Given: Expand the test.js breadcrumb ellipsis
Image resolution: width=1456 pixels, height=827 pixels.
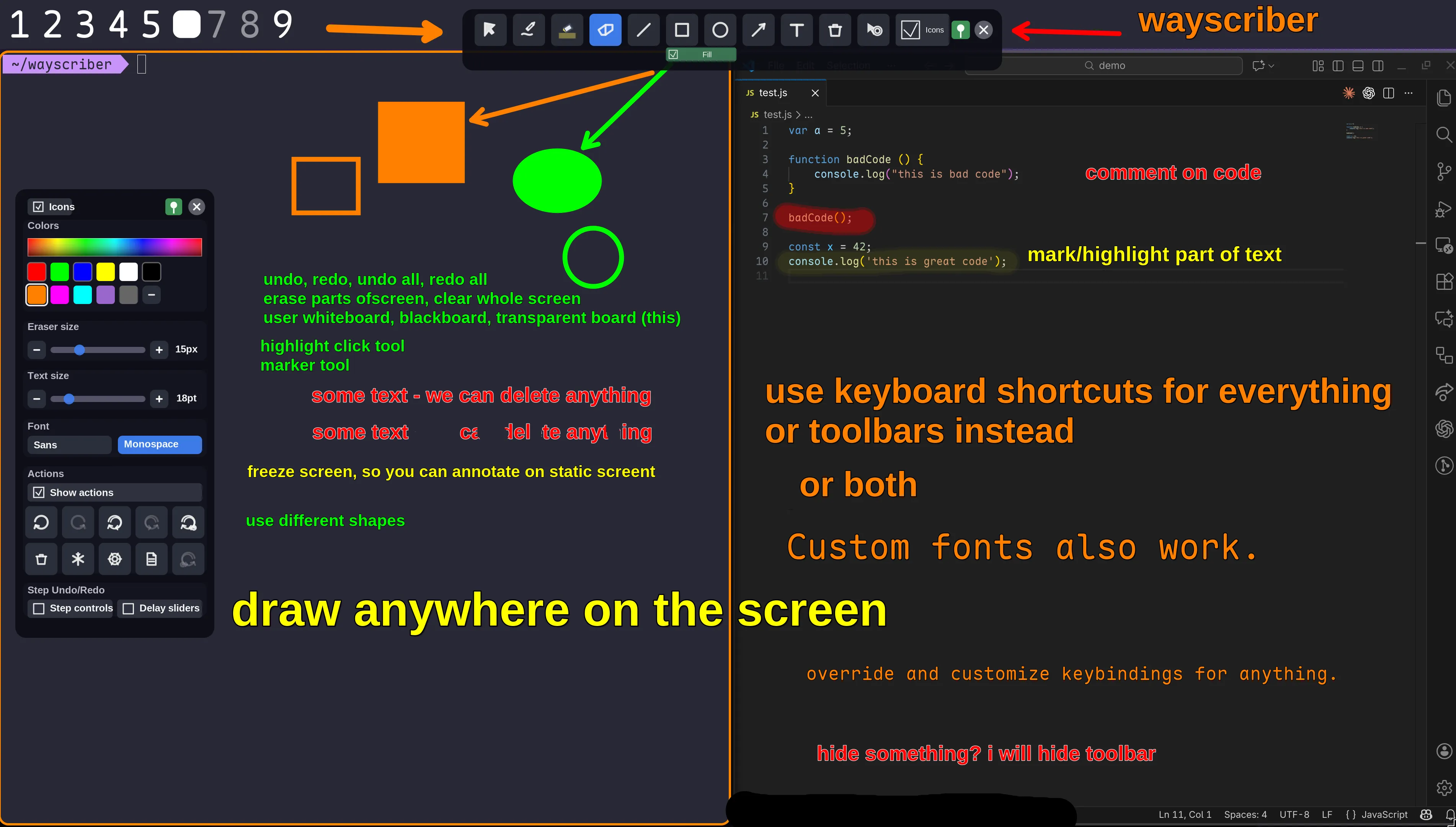Looking at the screenshot, I should 808,115.
